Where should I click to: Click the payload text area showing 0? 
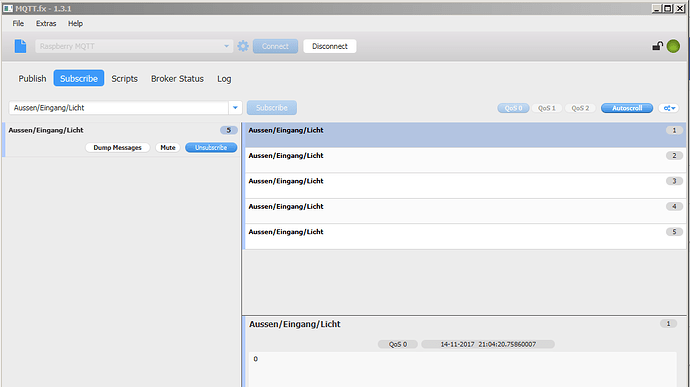[462, 369]
